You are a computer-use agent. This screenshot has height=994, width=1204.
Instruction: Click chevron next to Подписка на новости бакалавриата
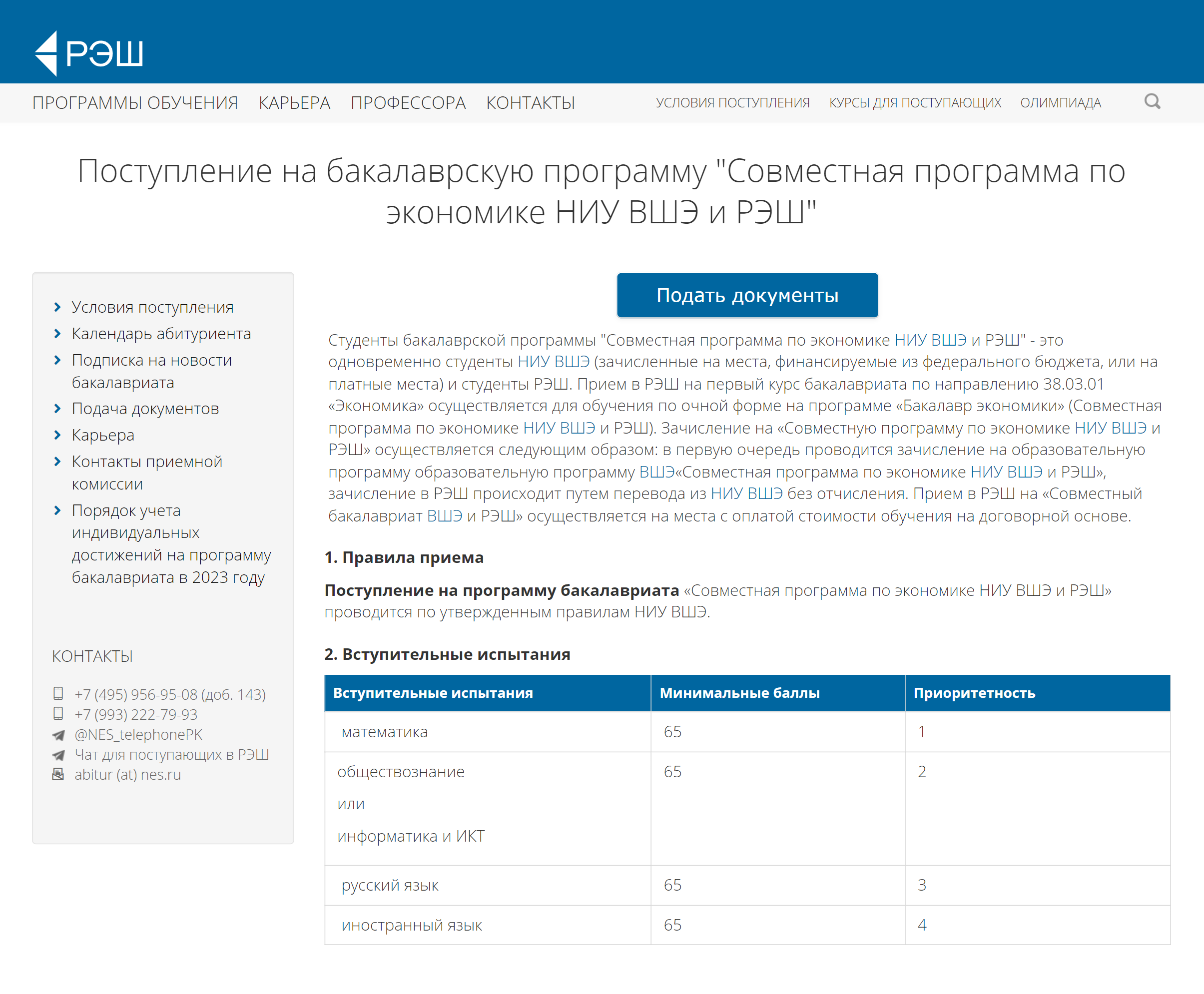pyautogui.click(x=57, y=360)
